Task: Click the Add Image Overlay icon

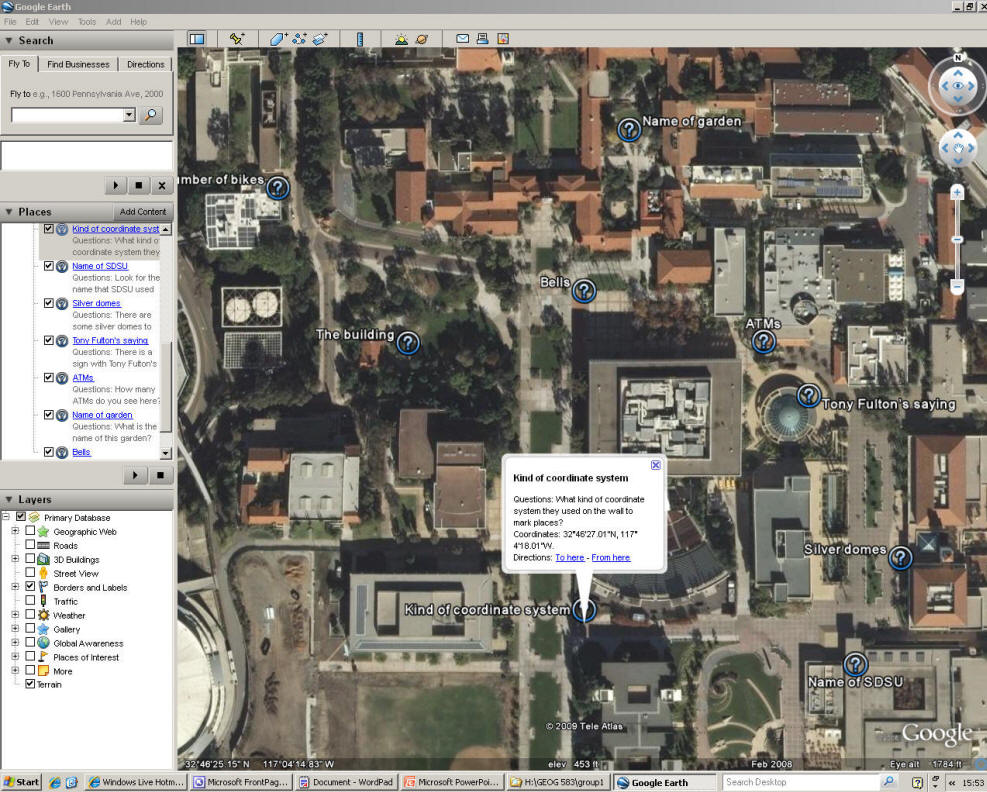Action: pos(320,39)
